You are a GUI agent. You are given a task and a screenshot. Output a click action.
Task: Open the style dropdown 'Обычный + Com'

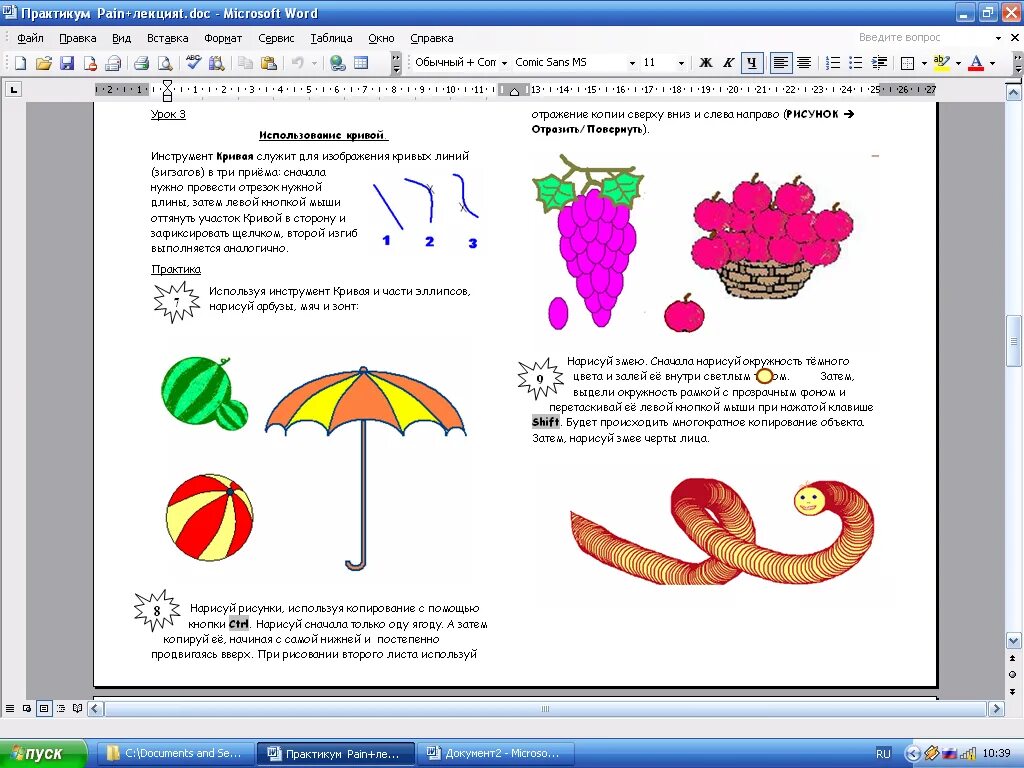[504, 63]
